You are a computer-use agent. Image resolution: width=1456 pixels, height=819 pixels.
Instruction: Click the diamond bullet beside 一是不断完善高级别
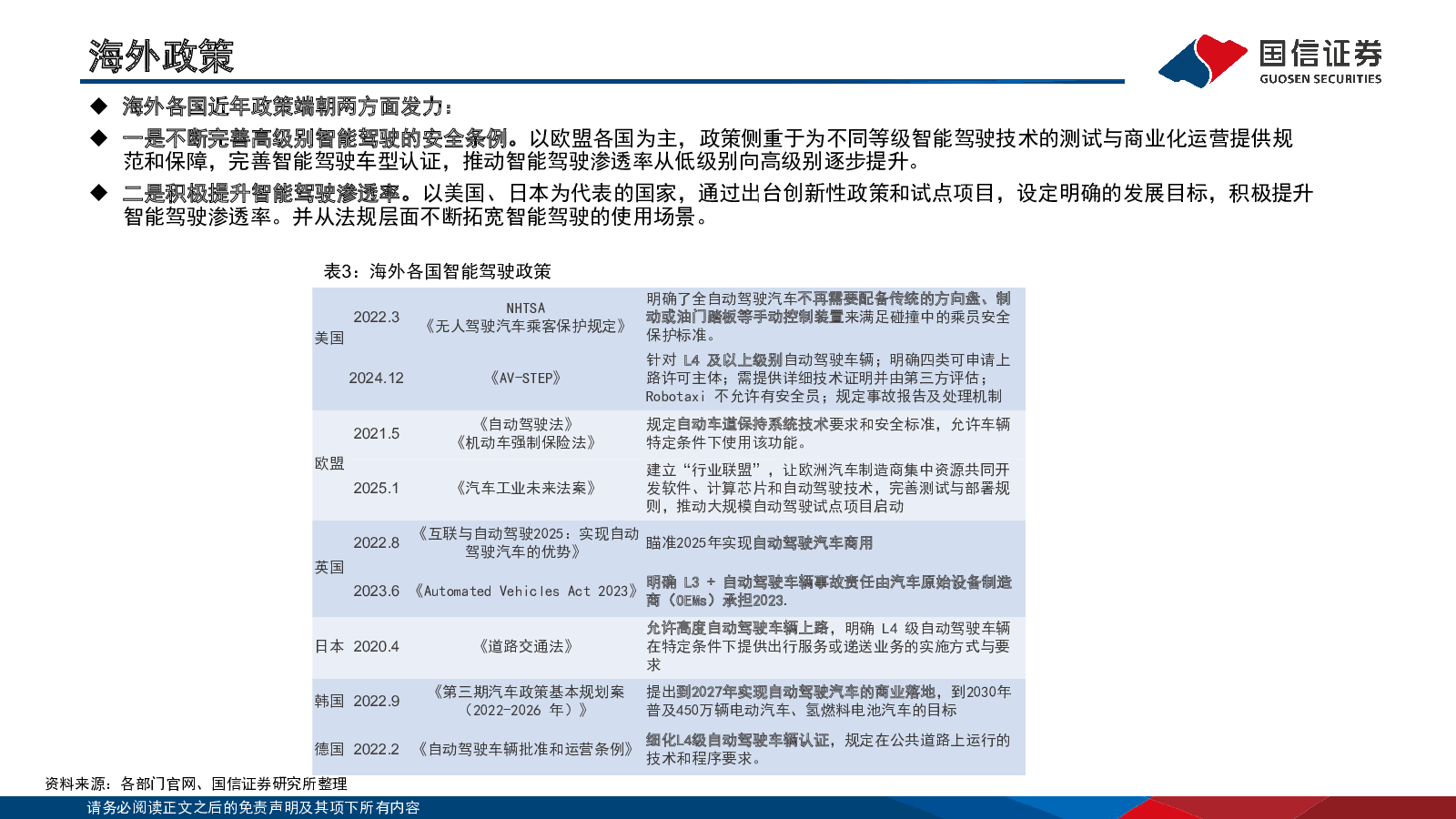click(x=98, y=138)
